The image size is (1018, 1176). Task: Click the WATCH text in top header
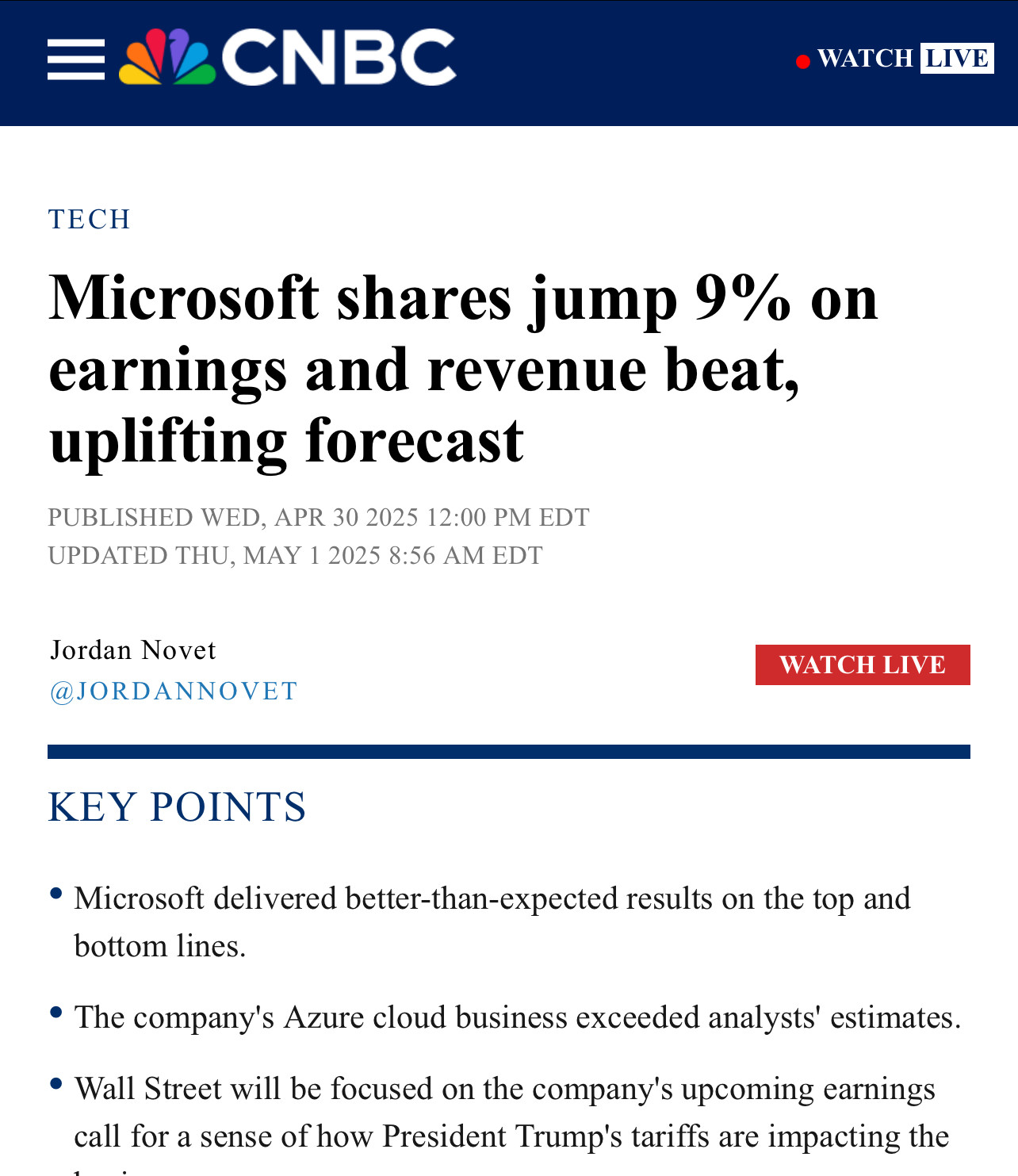pyautogui.click(x=865, y=58)
